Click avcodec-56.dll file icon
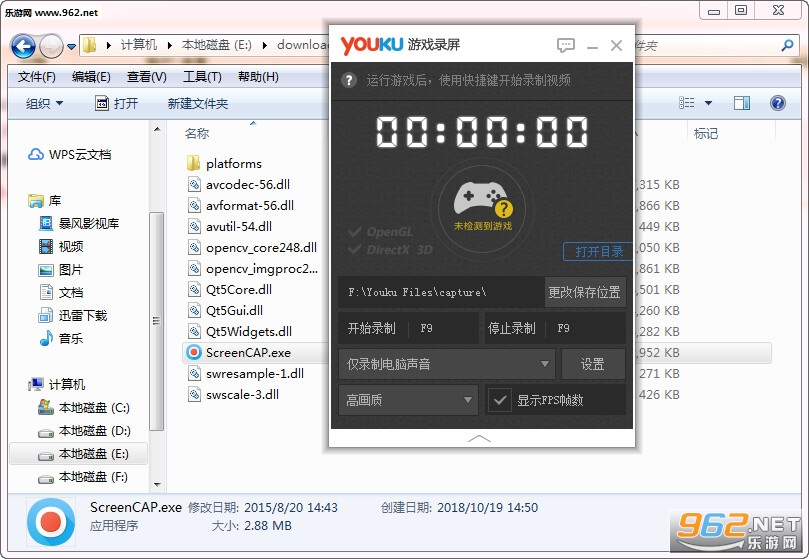The width and height of the screenshot is (809, 559). pyautogui.click(x=194, y=184)
